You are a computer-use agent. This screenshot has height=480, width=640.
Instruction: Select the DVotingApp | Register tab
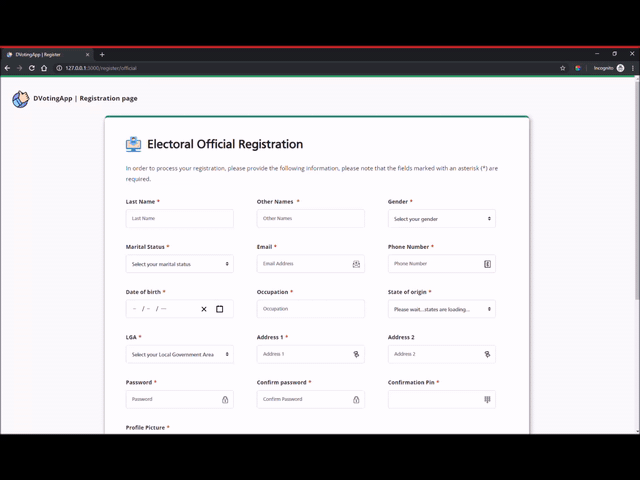[x=47, y=55]
